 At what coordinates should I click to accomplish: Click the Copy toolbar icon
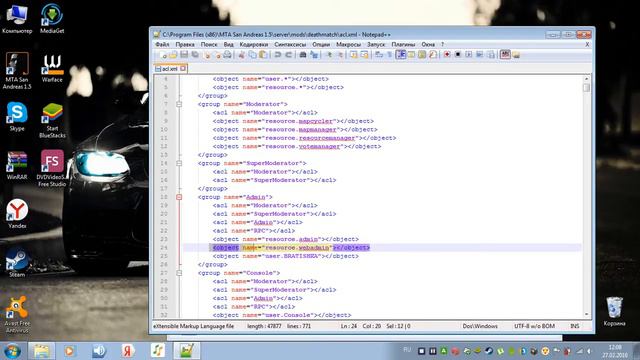click(253, 55)
